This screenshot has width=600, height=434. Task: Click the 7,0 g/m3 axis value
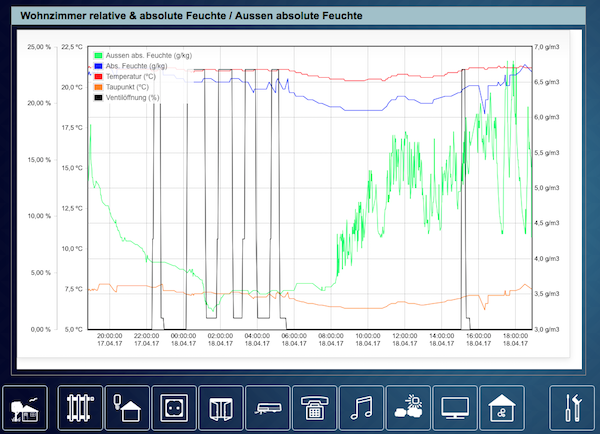[x=547, y=47]
